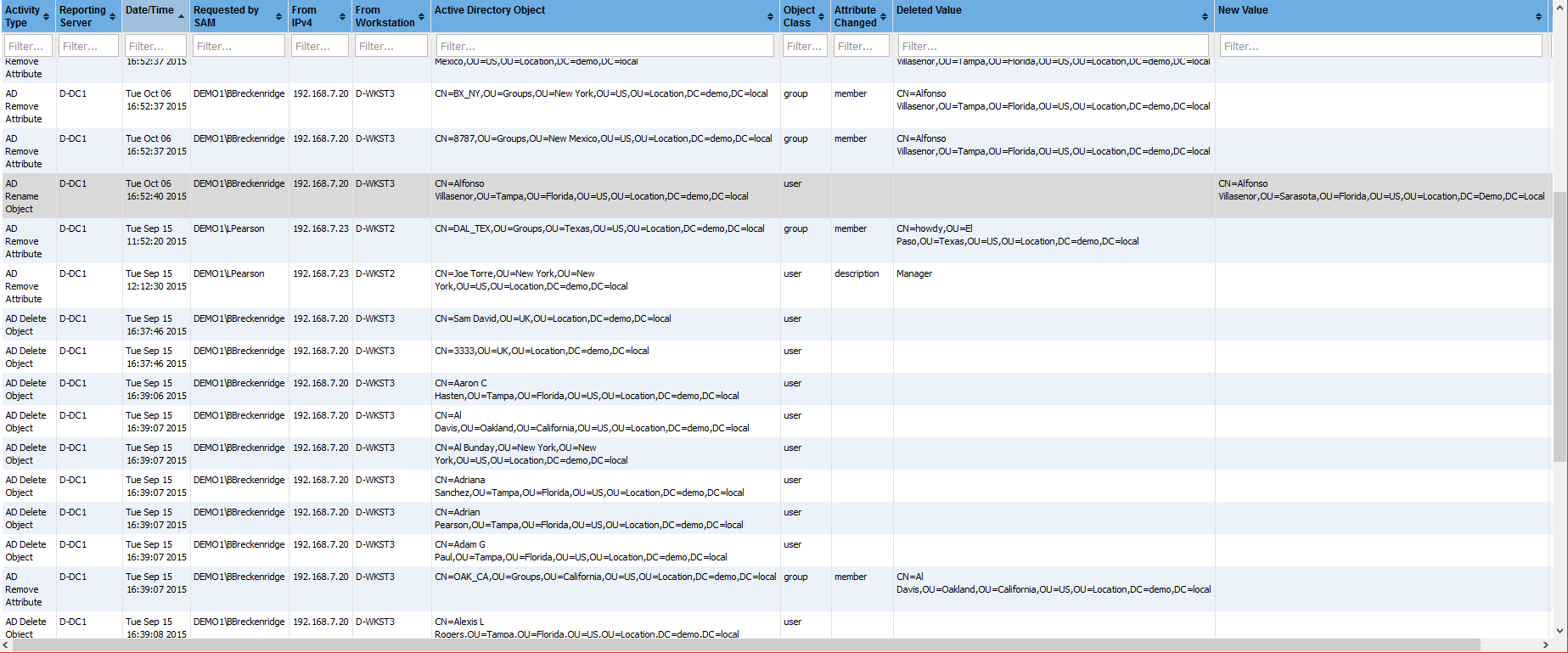This screenshot has width=1568, height=653.
Task: Click the Date/Time ascending sort arrow
Action: [x=181, y=16]
